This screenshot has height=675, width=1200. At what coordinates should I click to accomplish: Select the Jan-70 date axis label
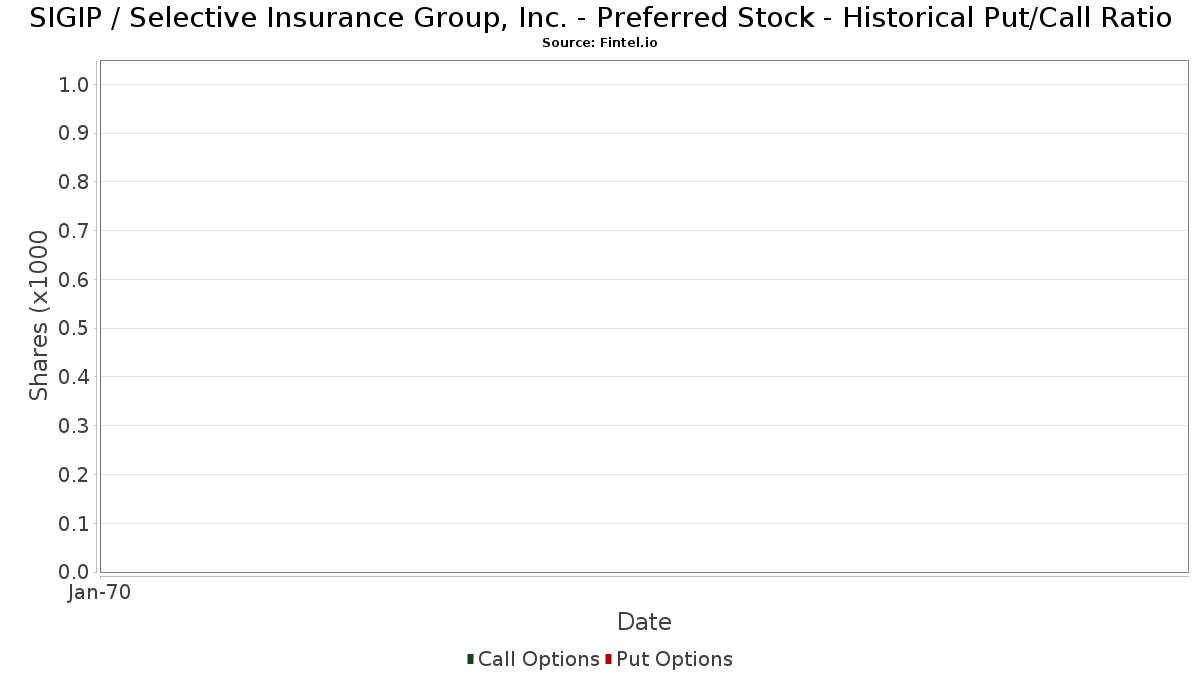coord(99,593)
